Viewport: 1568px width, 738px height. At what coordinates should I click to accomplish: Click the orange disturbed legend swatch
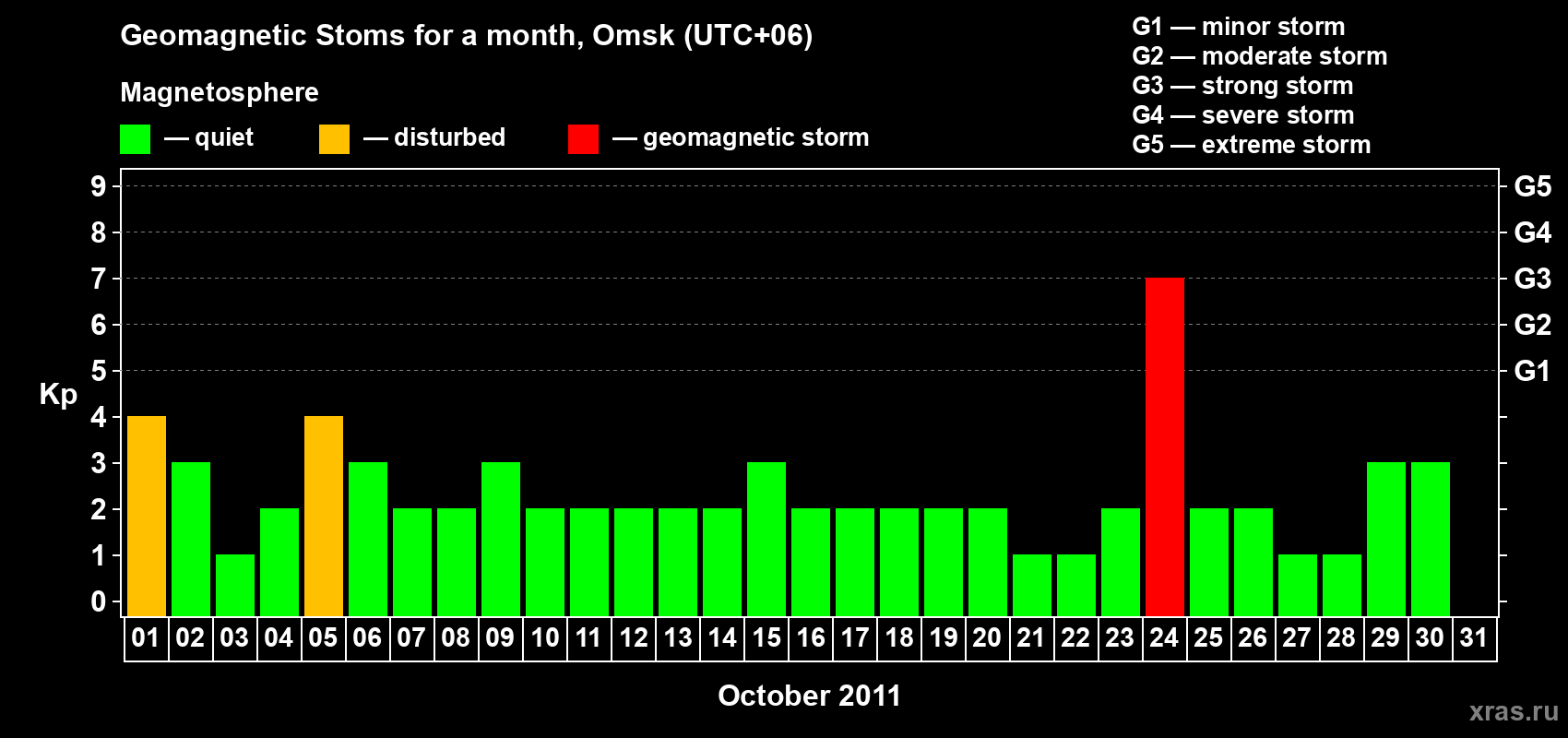click(334, 139)
